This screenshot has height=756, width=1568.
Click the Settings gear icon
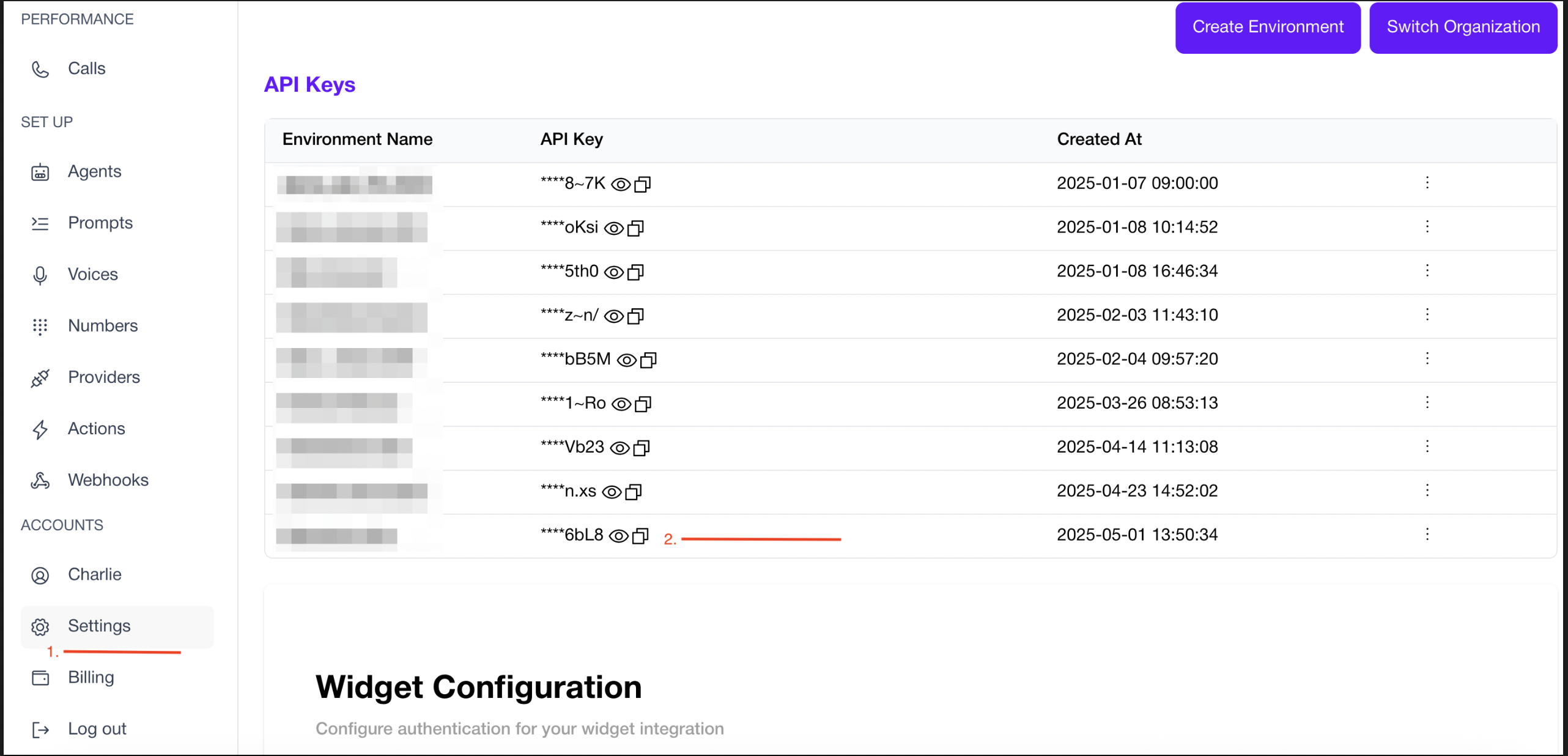[x=40, y=627]
